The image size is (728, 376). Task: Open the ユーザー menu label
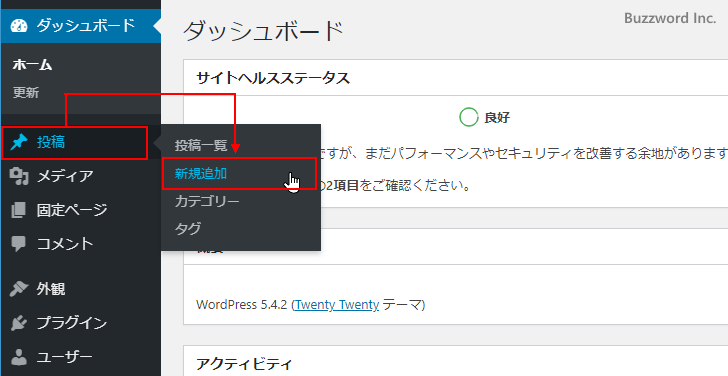(x=65, y=357)
